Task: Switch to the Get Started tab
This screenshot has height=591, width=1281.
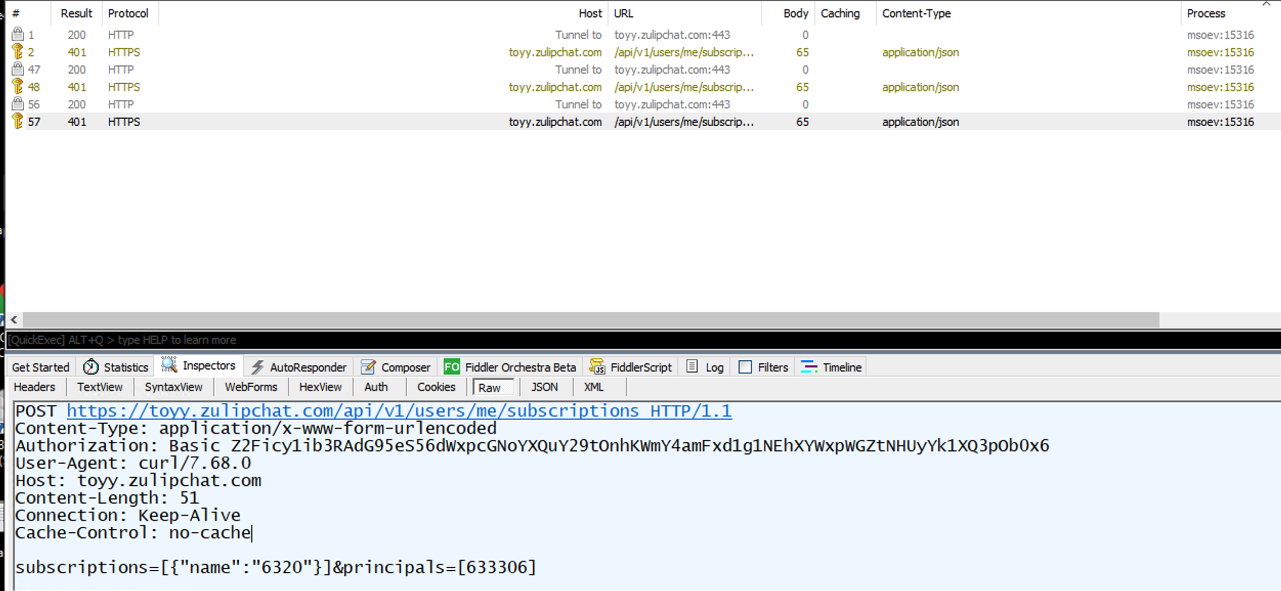Action: coord(41,367)
